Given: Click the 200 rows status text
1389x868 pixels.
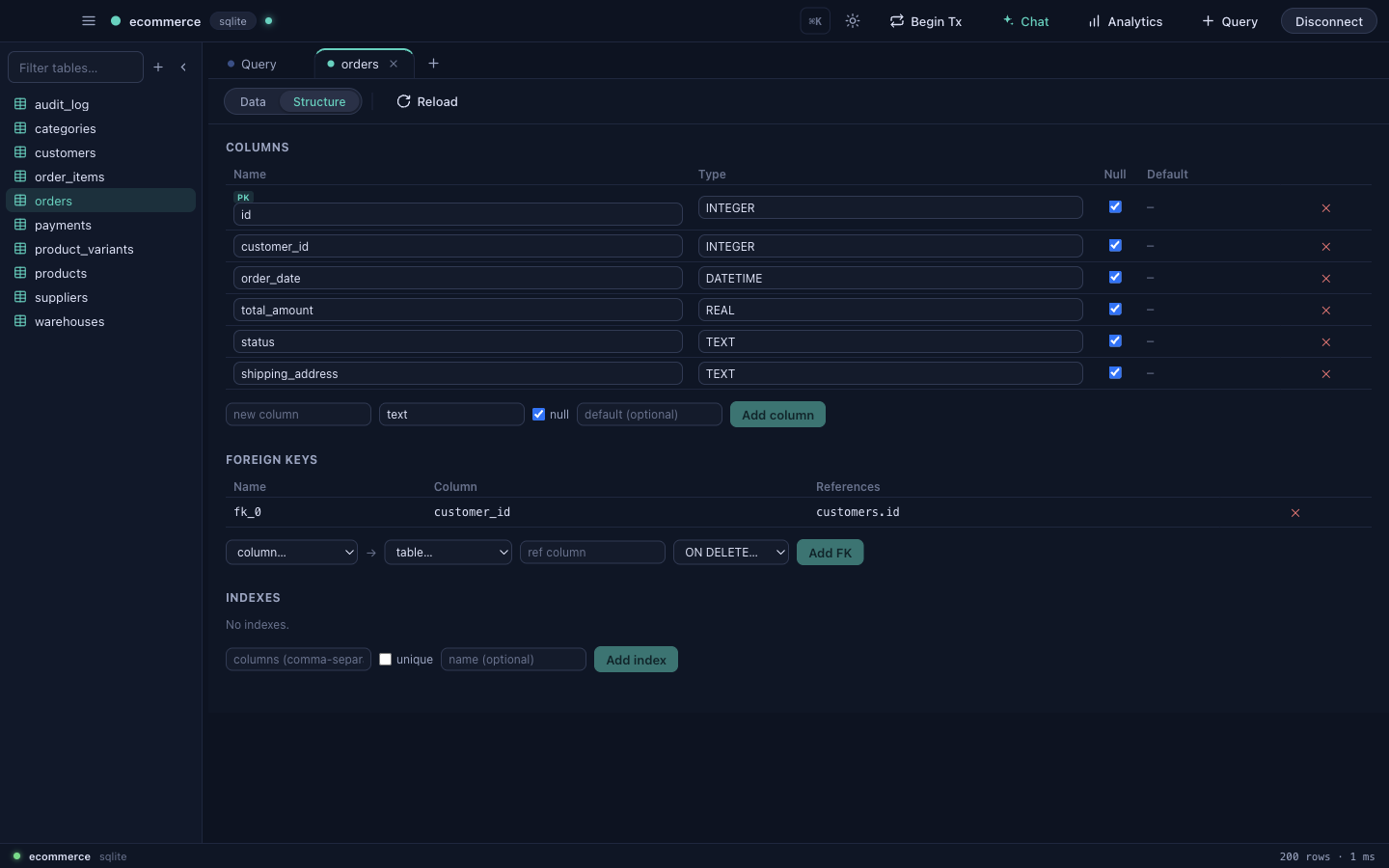Looking at the screenshot, I should (1305, 856).
